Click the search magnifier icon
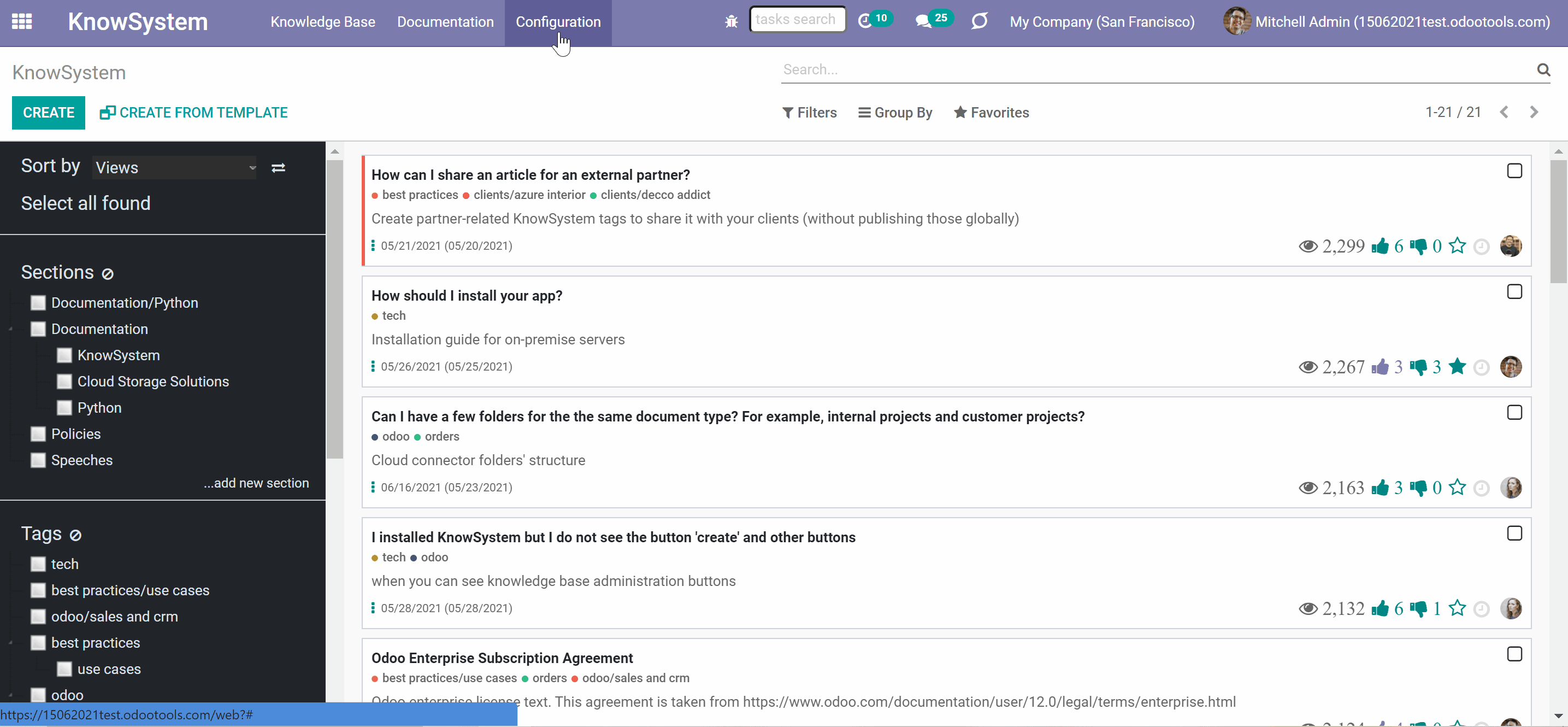Viewport: 1568px width, 727px height. pyautogui.click(x=1543, y=69)
